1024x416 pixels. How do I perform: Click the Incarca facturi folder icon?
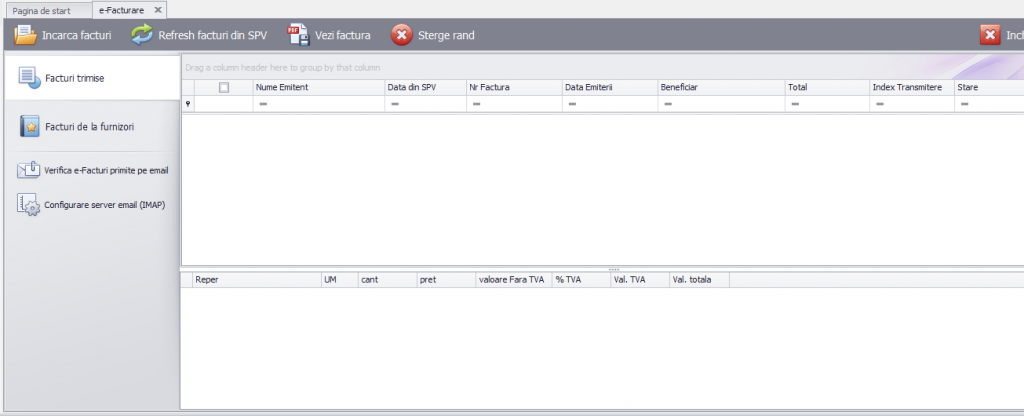[x=25, y=35]
